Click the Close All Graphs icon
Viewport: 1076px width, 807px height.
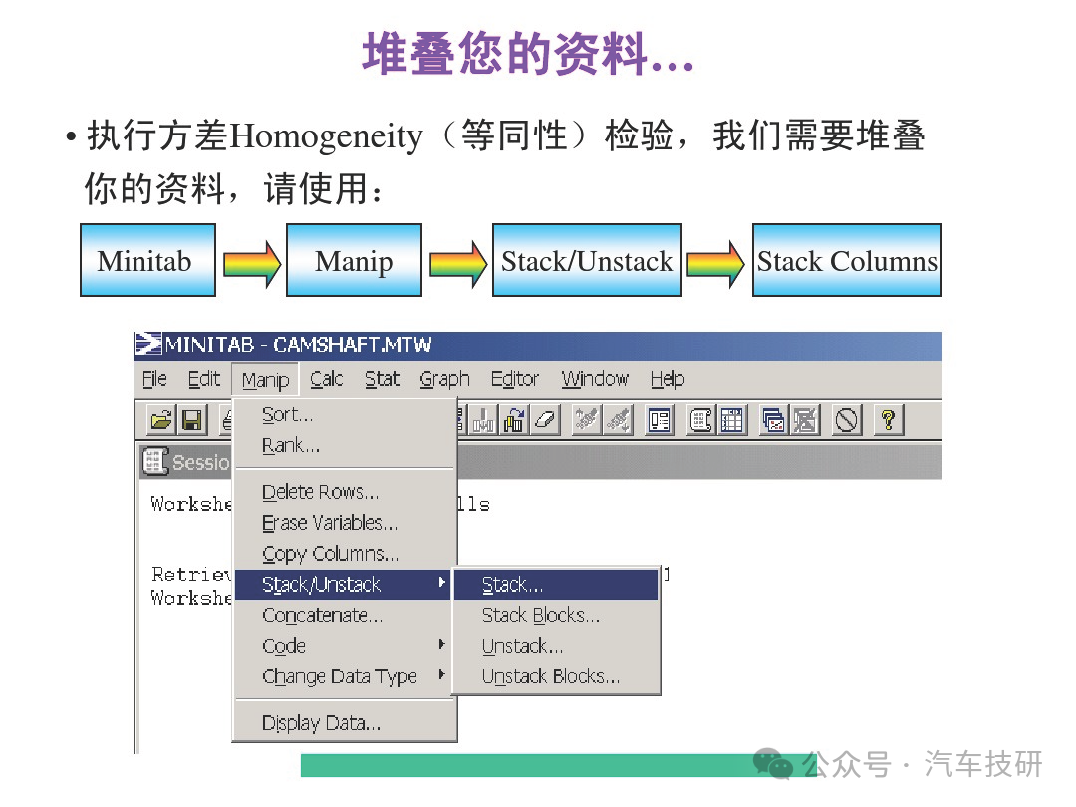pos(804,419)
